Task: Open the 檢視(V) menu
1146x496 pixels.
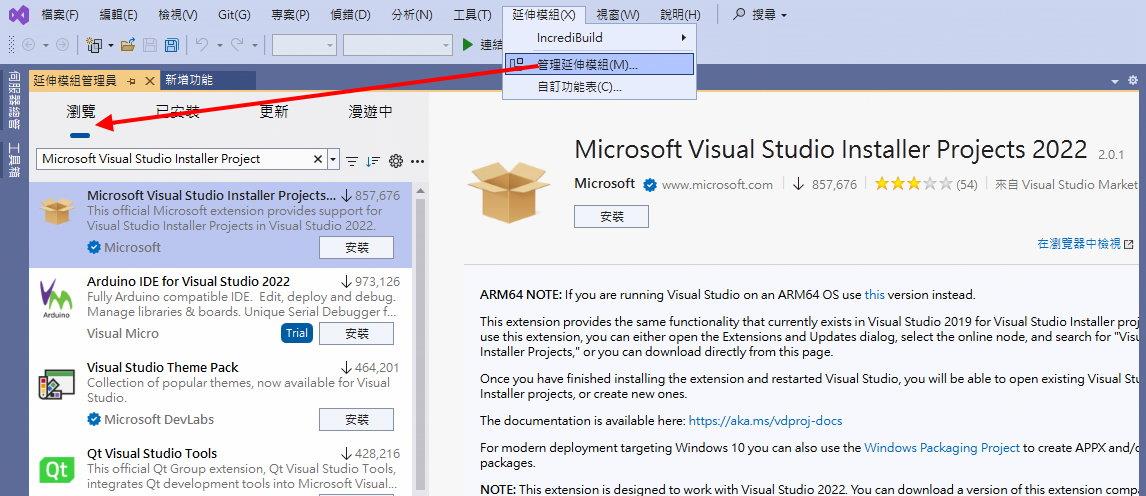Action: pyautogui.click(x=178, y=15)
